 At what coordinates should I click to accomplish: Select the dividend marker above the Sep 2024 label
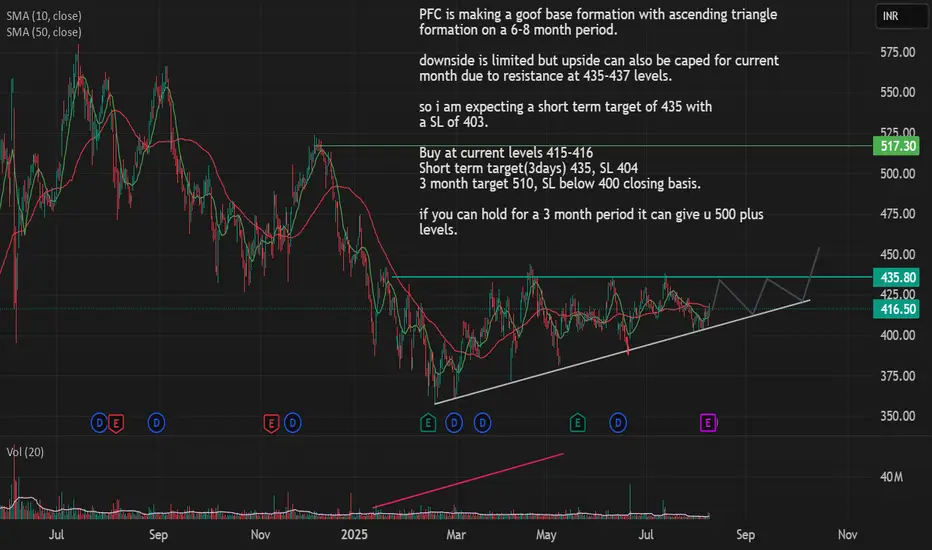[x=156, y=423]
